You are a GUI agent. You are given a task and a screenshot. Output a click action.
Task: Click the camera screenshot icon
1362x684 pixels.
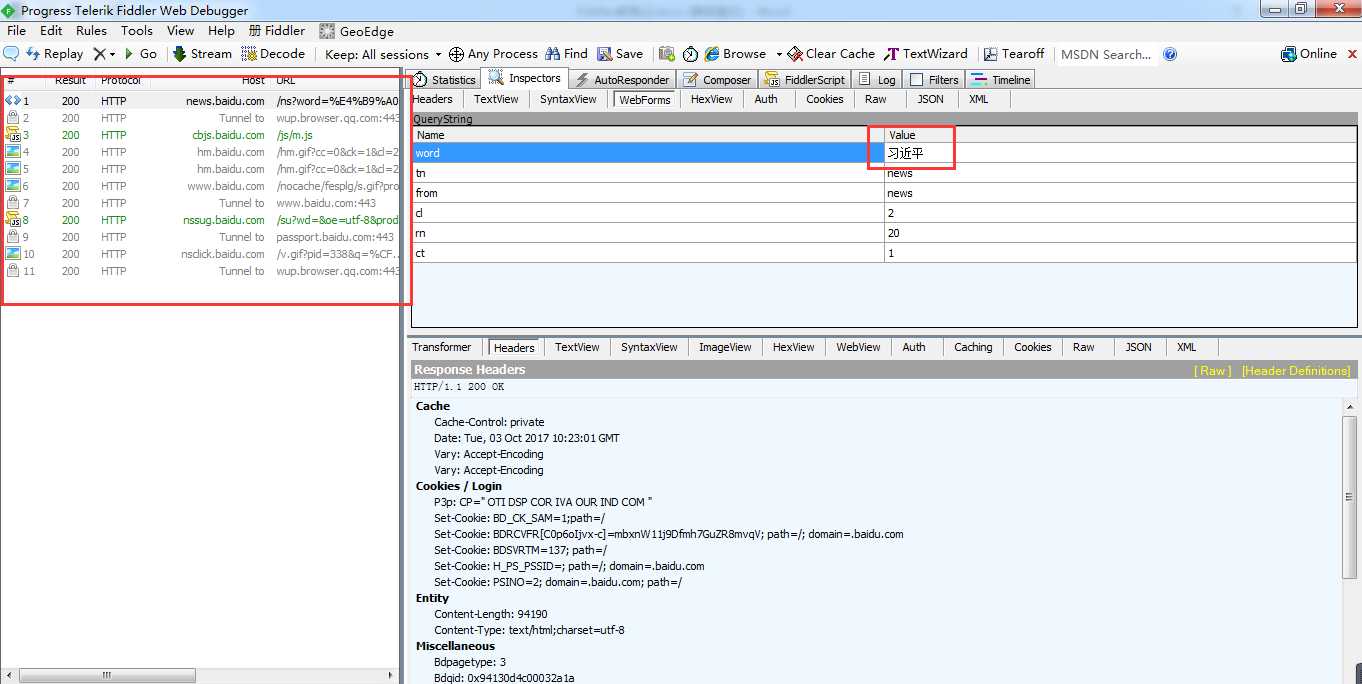click(x=666, y=54)
